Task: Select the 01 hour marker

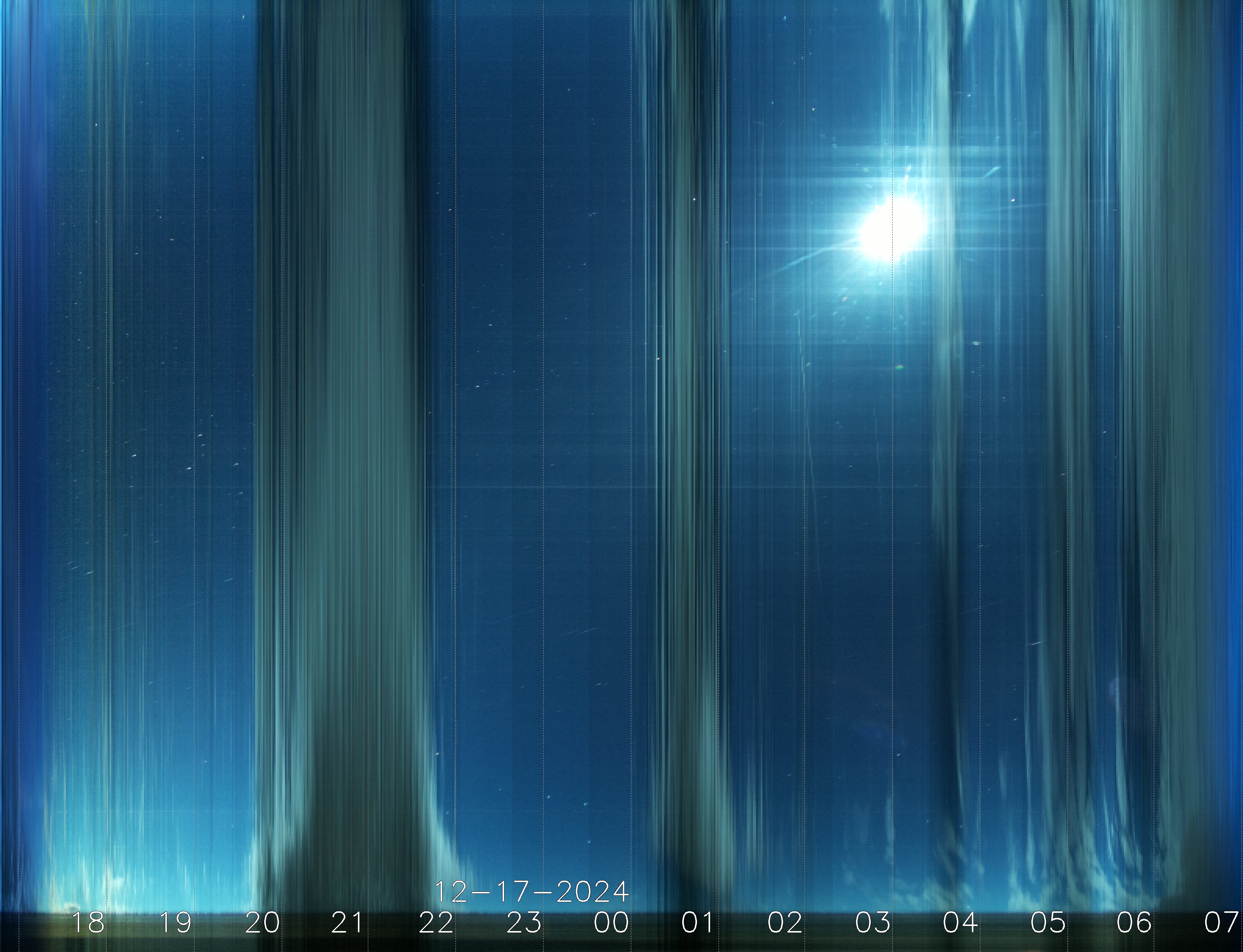Action: (x=697, y=923)
